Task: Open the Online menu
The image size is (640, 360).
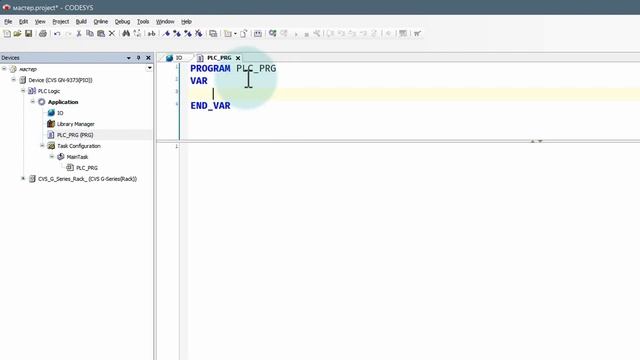Action: pyautogui.click(x=100, y=22)
